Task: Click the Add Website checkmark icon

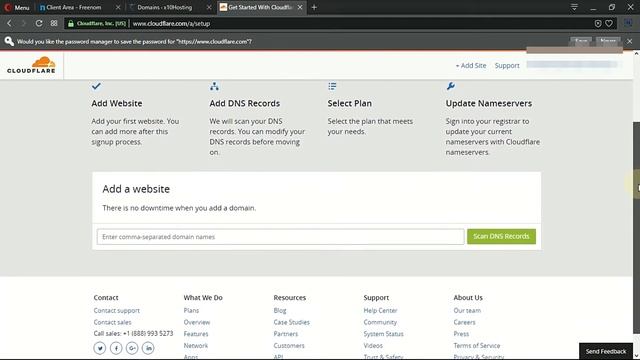Action: point(96,86)
